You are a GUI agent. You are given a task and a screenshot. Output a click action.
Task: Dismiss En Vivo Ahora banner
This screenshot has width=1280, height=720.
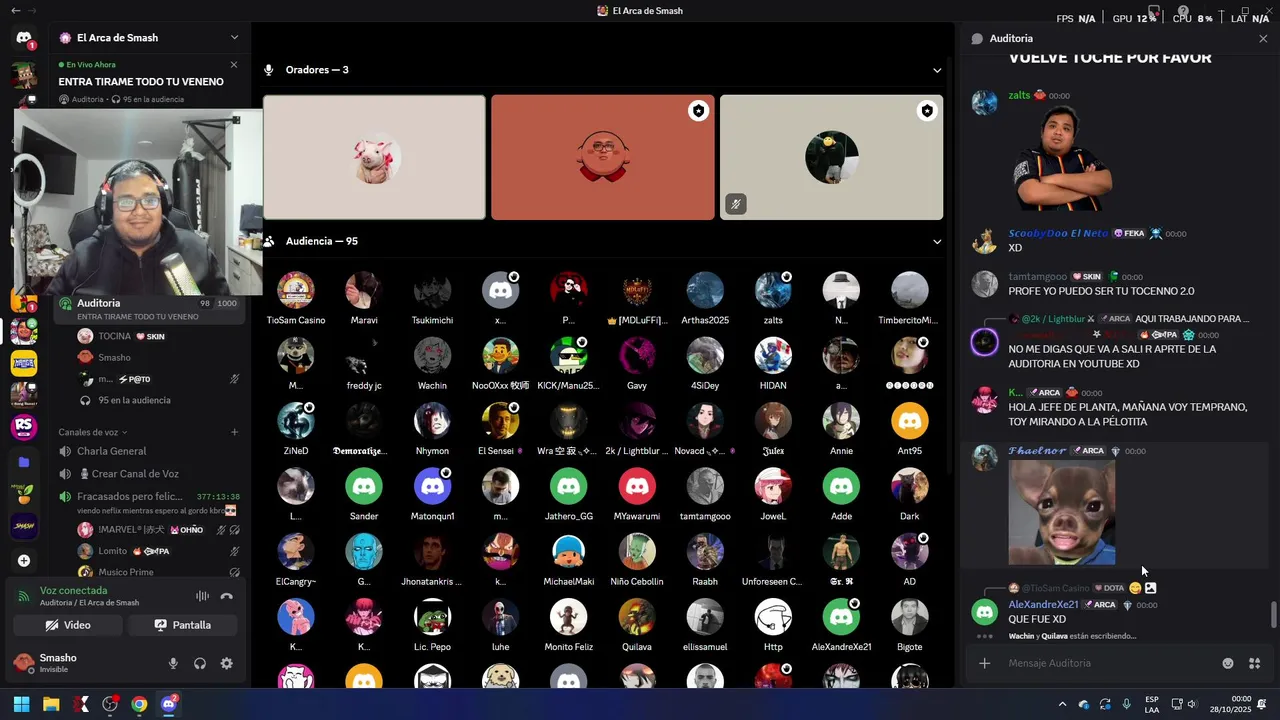[x=234, y=65]
